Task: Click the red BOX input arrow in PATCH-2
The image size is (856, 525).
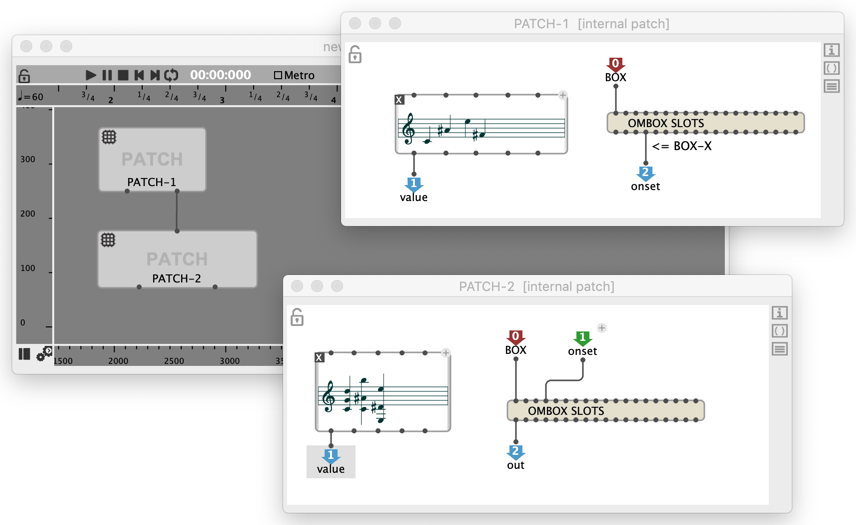Action: [x=515, y=337]
